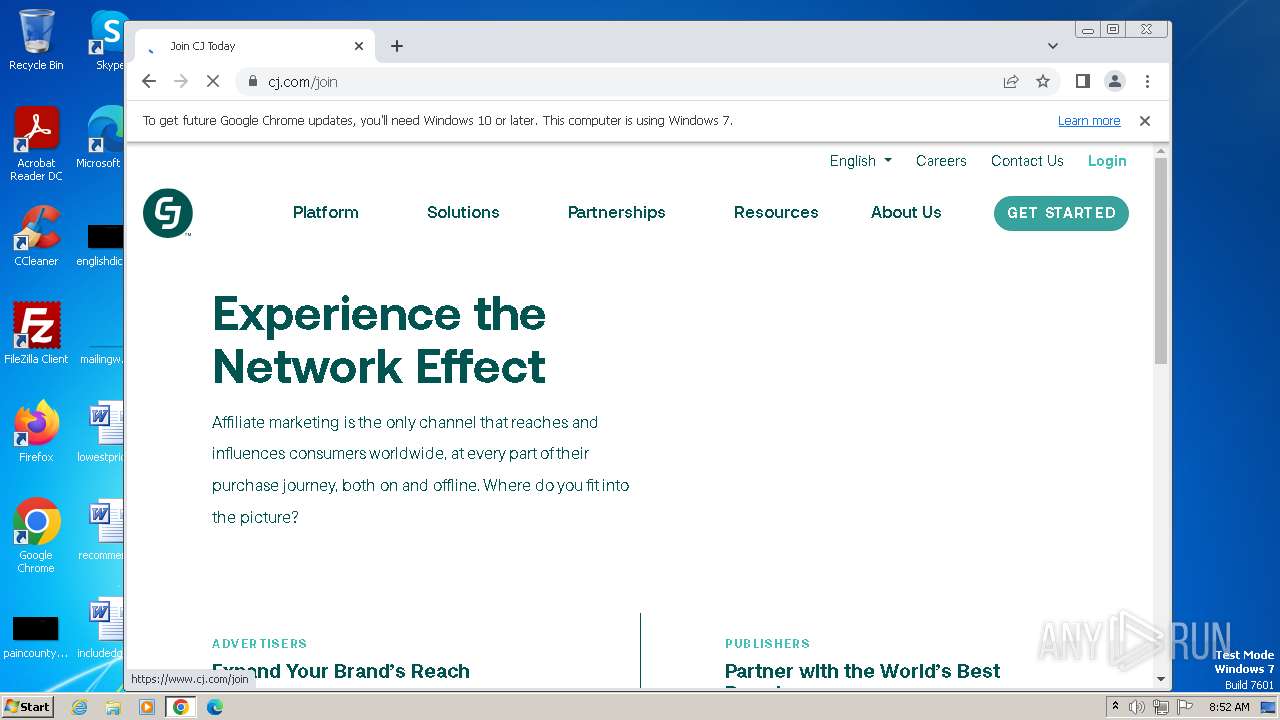Screen dimensions: 1280x720
Task: Open the tab search chevron in Chrome
Action: pos(1053,46)
